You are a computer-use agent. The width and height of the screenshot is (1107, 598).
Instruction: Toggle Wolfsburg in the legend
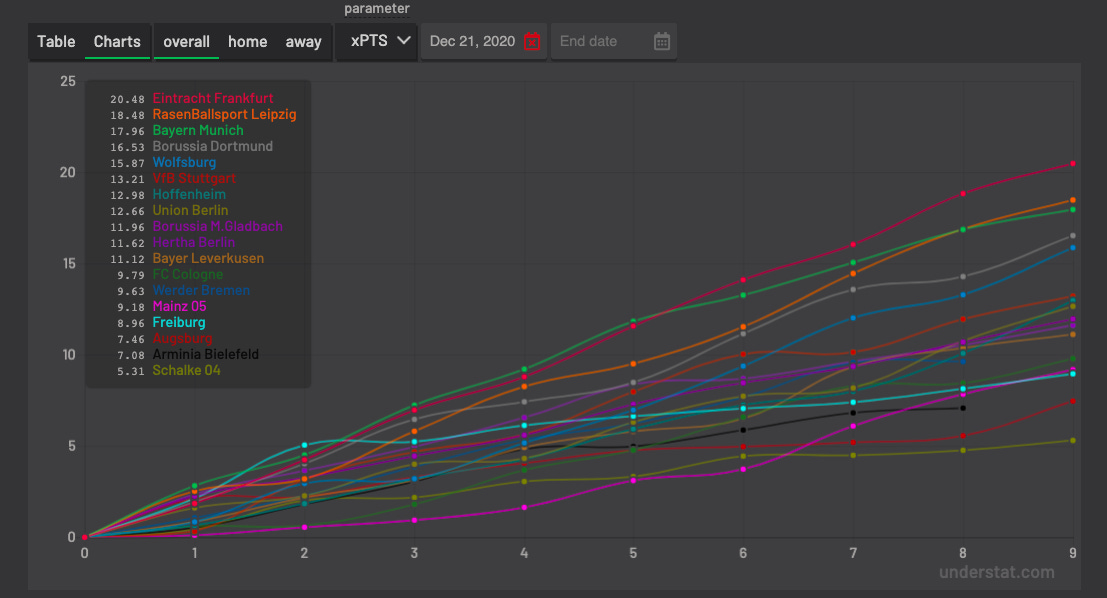184,162
